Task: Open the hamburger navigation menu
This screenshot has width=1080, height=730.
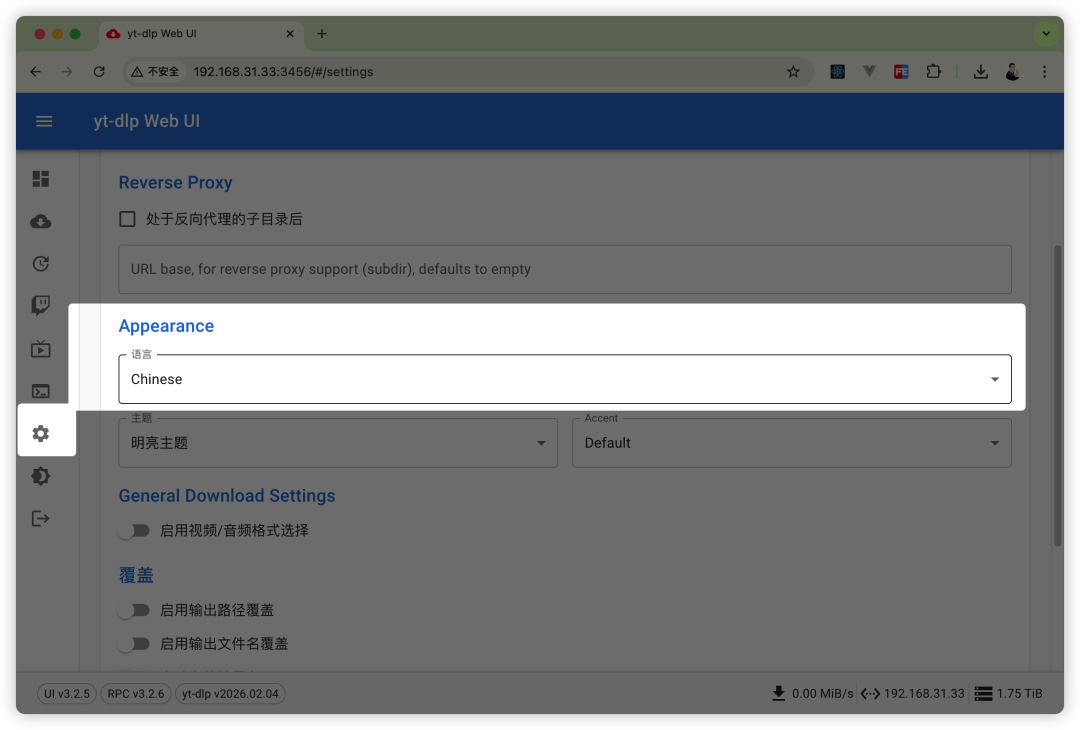Action: tap(44, 121)
